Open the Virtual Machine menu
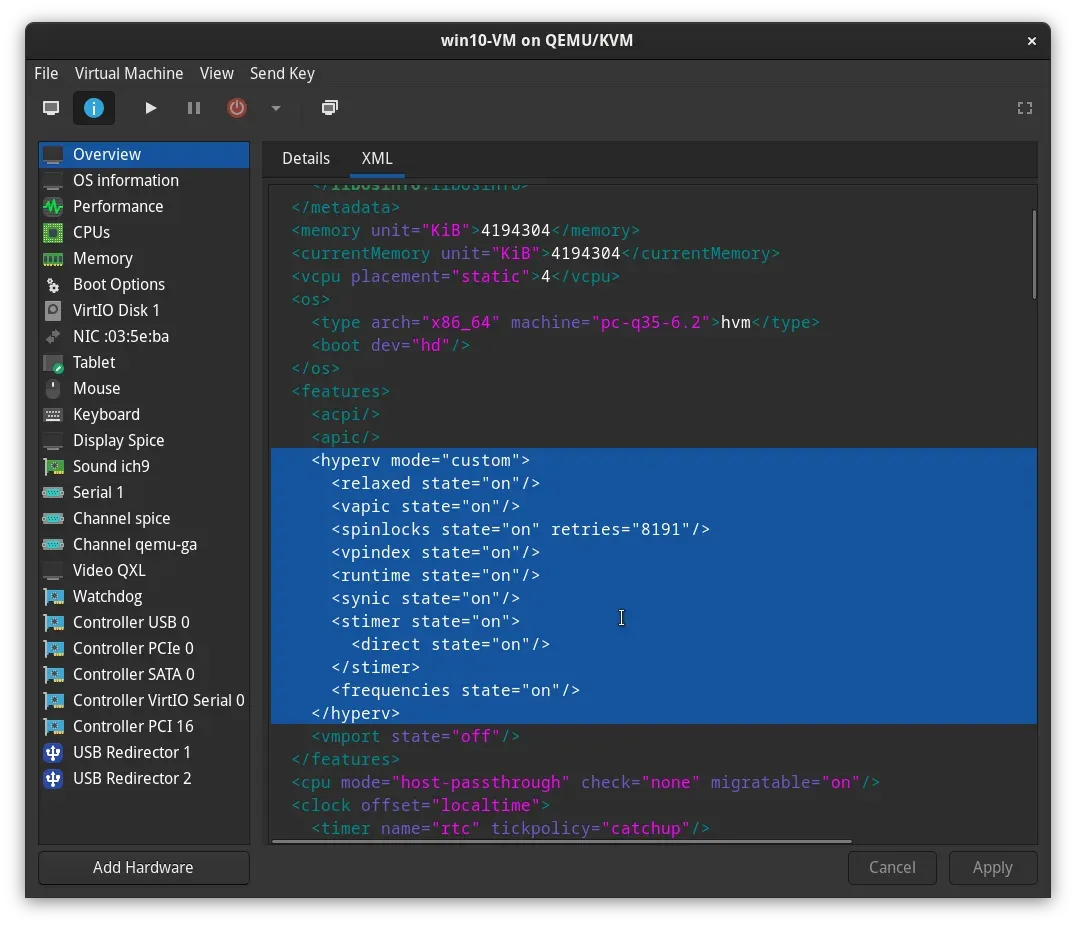The image size is (1076, 926). point(129,73)
